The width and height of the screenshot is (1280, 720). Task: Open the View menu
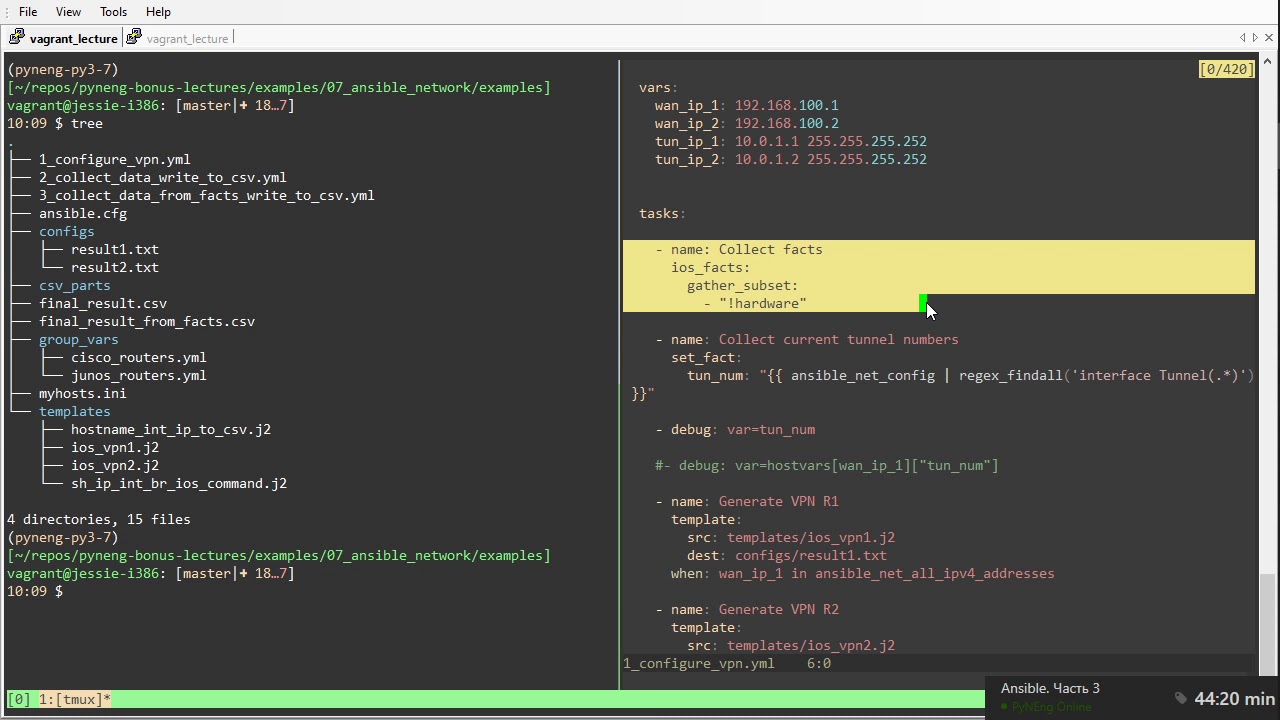coord(68,12)
